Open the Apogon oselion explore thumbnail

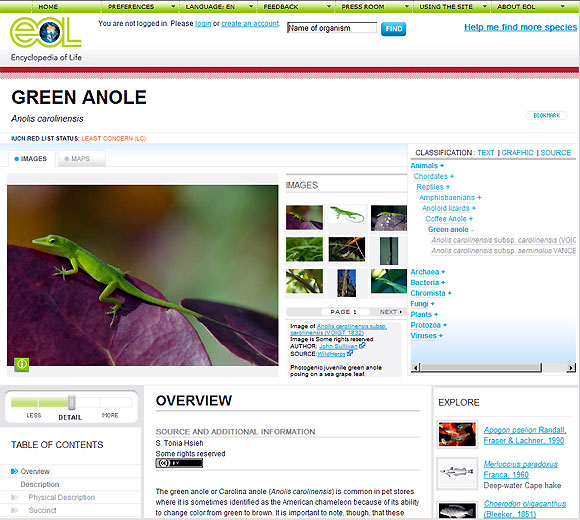(x=457, y=434)
